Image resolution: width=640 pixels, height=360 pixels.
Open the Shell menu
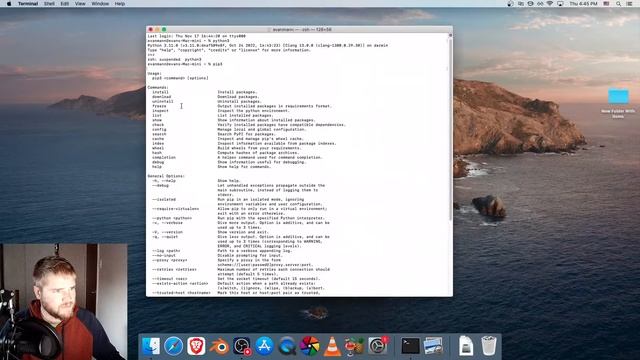49,4
